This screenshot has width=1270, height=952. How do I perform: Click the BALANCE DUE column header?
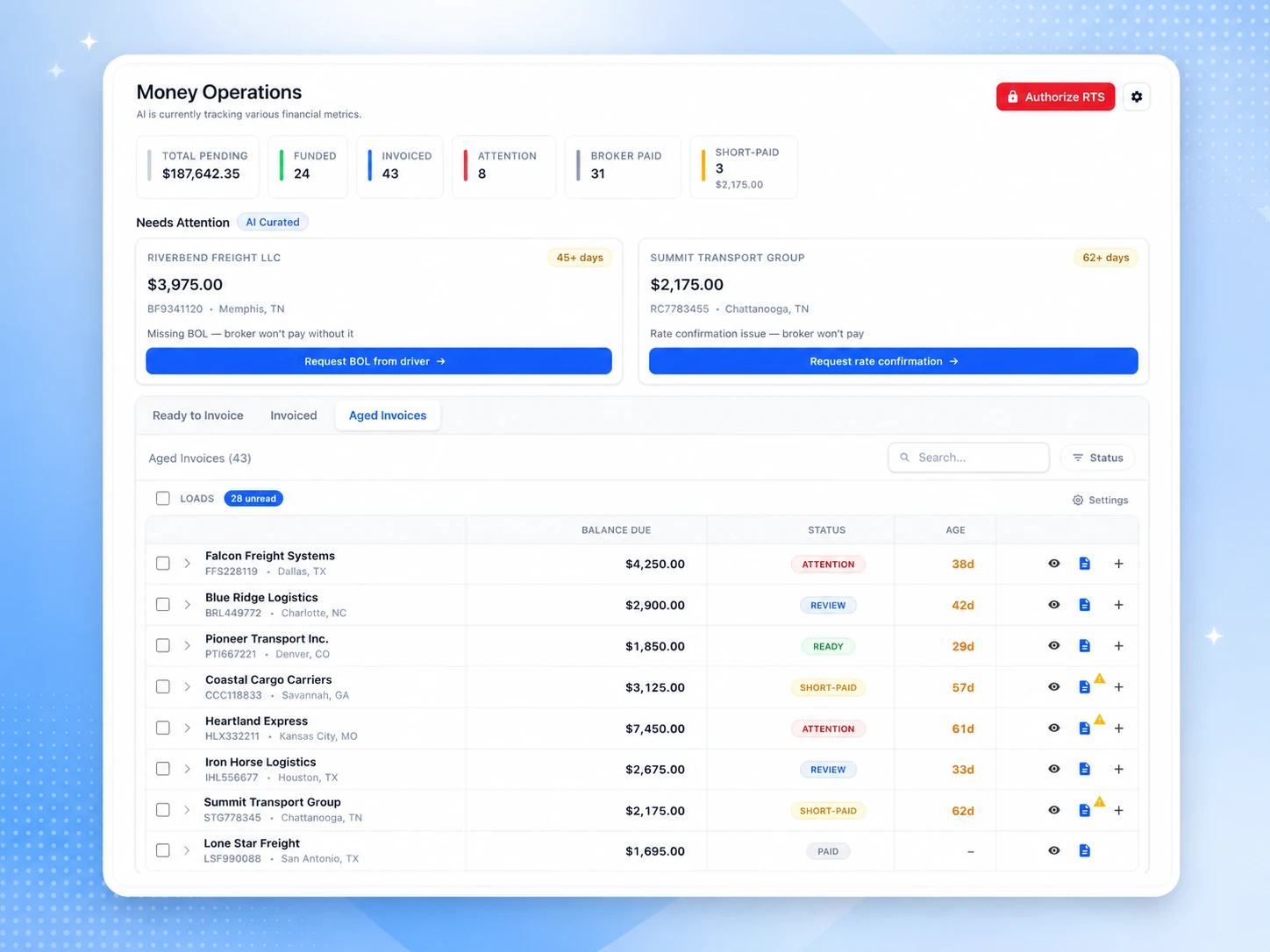pyautogui.click(x=617, y=530)
